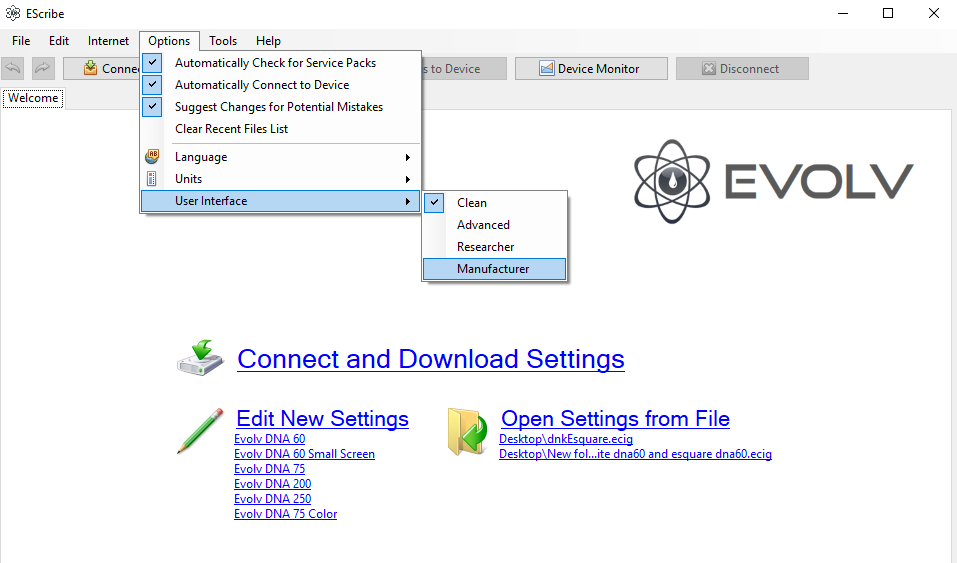Click the folder icon for Open Settings
This screenshot has width=957, height=563.
(x=467, y=432)
